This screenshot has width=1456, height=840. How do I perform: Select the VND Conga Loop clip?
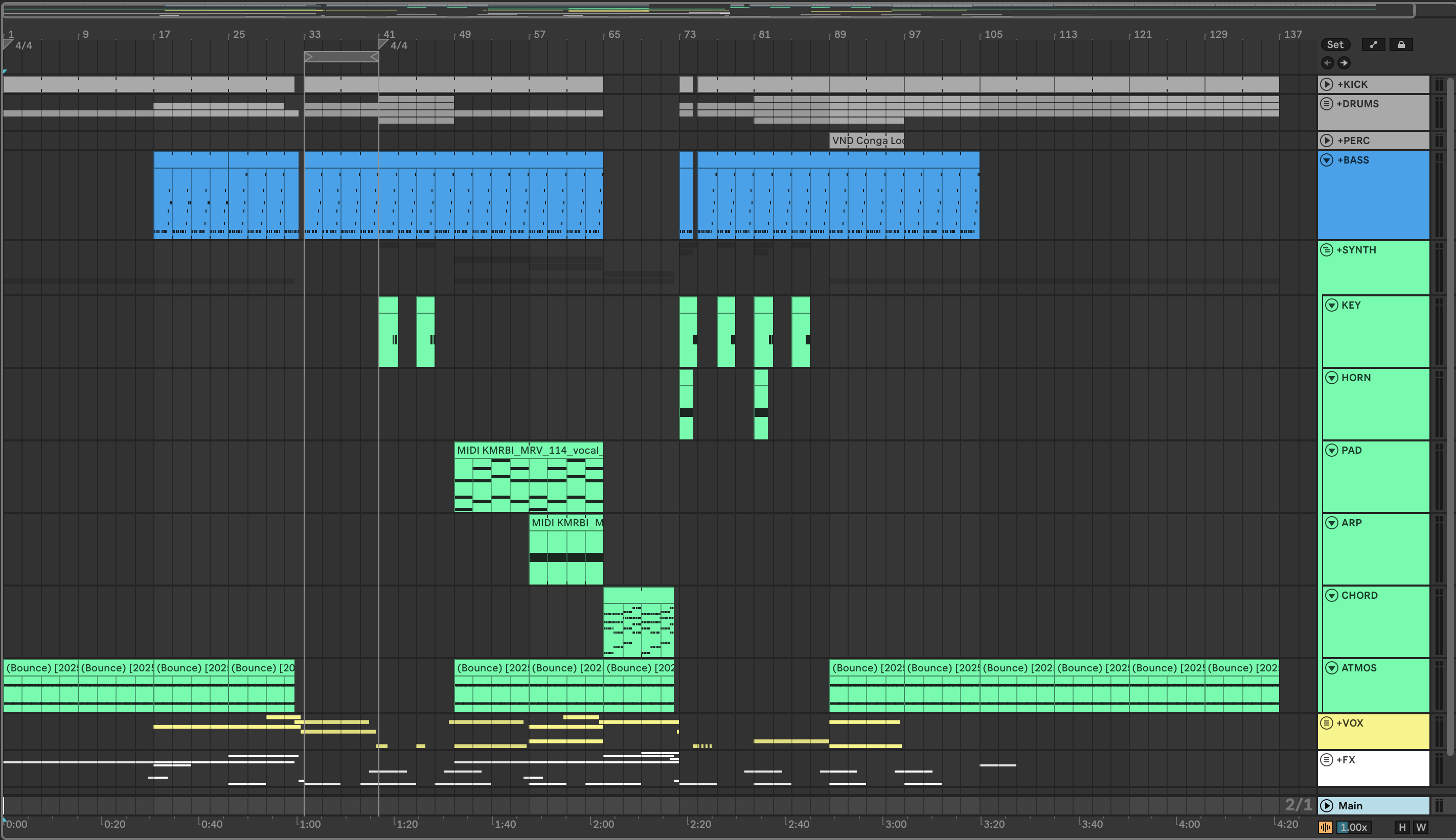pyautogui.click(x=867, y=141)
